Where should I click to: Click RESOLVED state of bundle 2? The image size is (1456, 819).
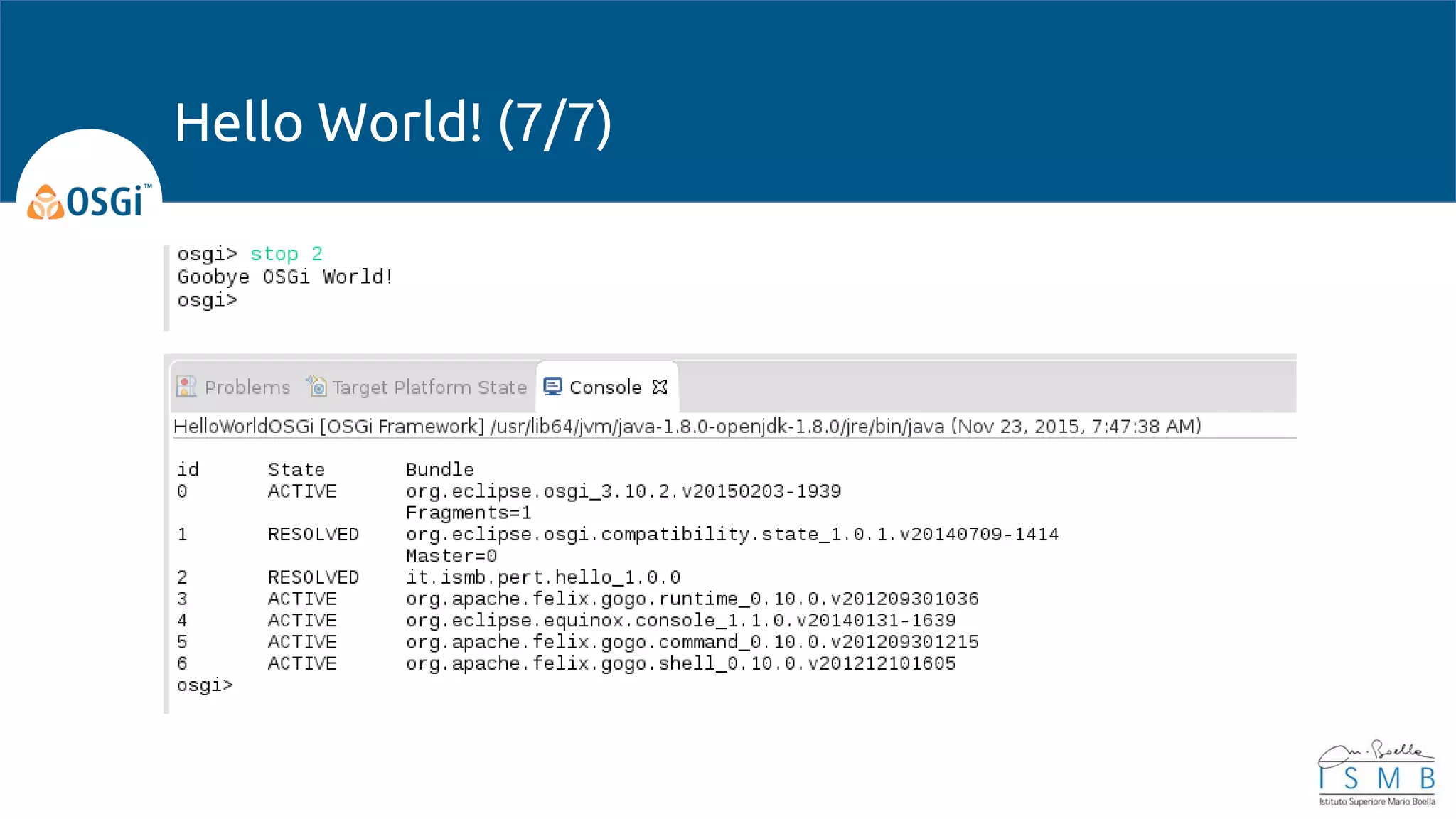(314, 577)
